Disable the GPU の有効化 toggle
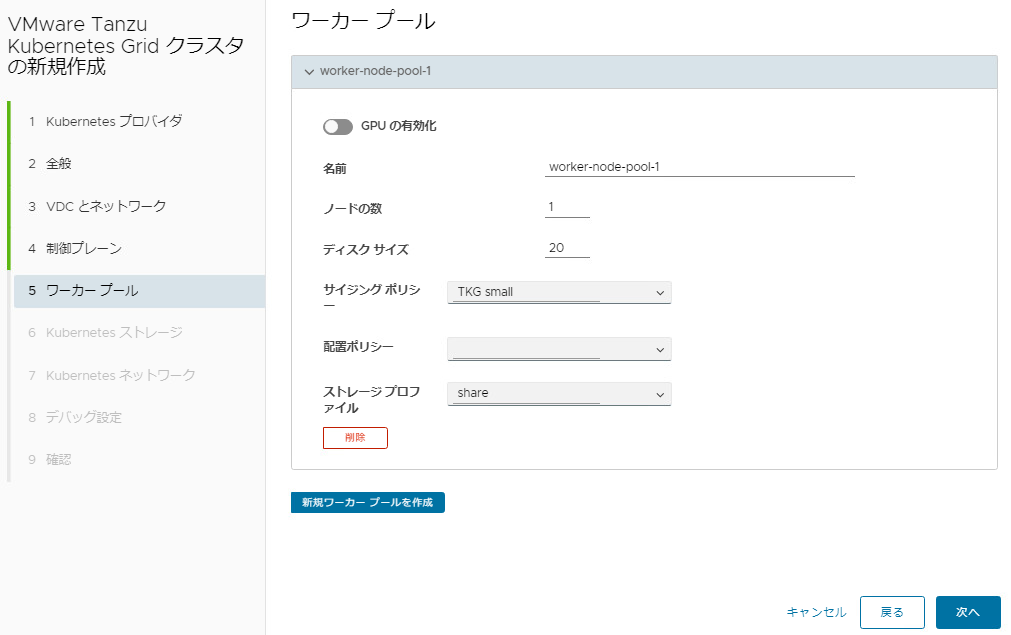The height and width of the screenshot is (635, 1011). click(x=336, y=128)
